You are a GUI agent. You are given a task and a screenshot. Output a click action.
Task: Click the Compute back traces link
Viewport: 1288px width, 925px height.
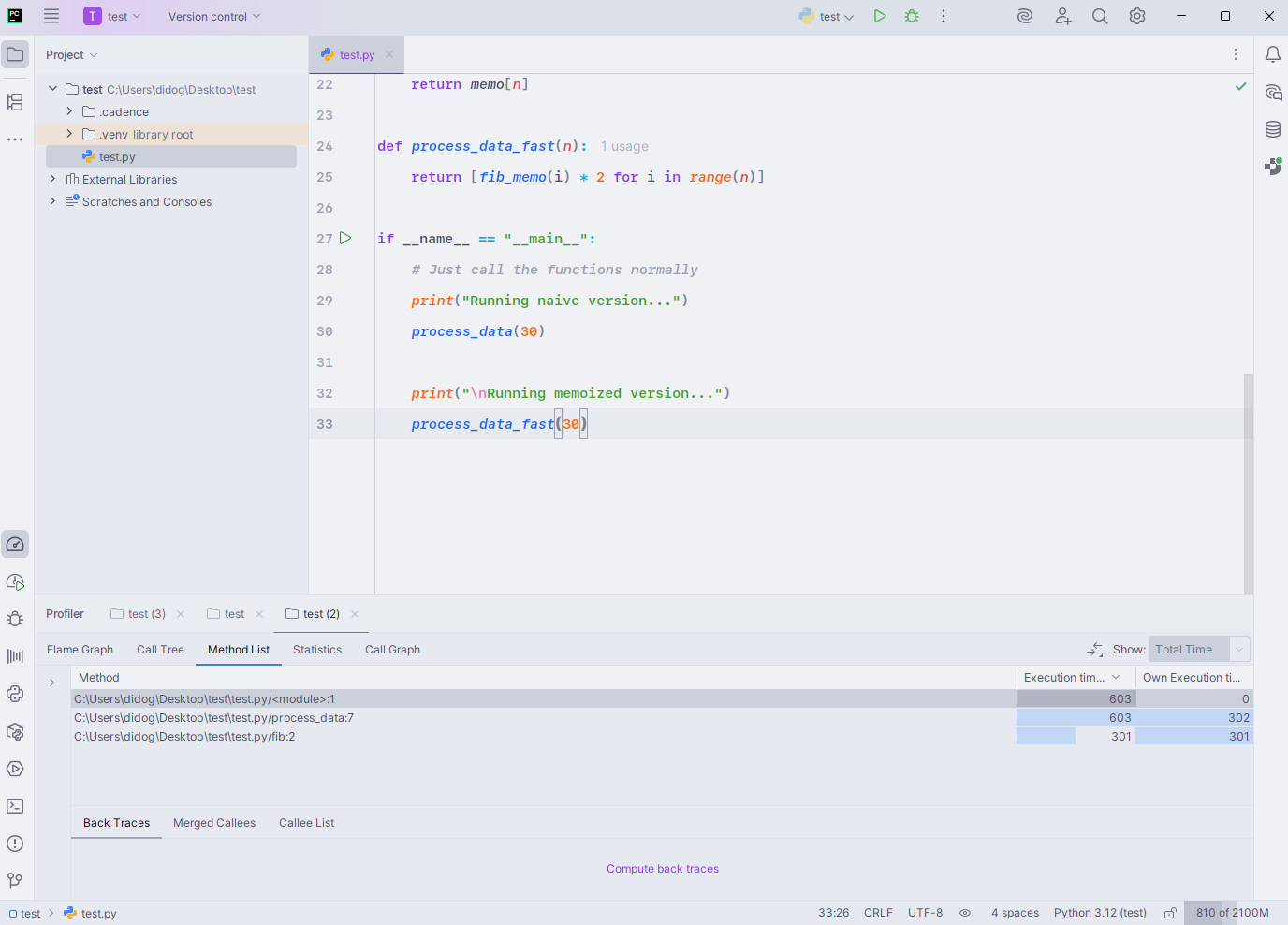click(663, 869)
